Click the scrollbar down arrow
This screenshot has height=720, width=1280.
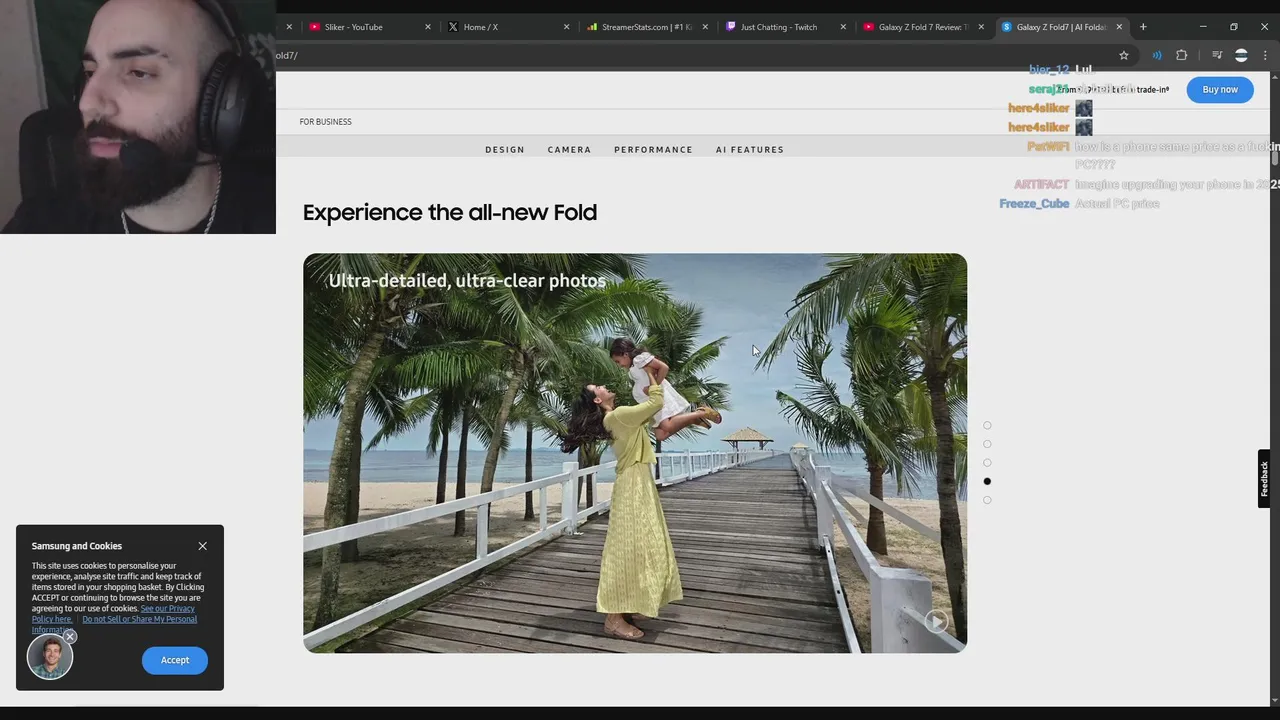tap(1275, 701)
